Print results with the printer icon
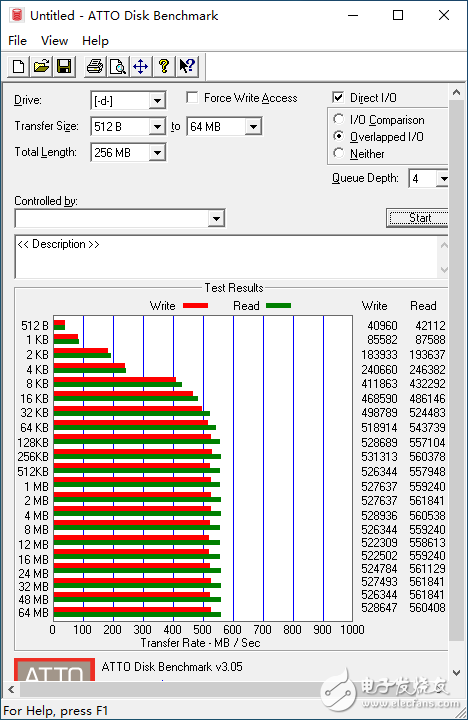Viewport: 468px width, 720px height. (95, 67)
